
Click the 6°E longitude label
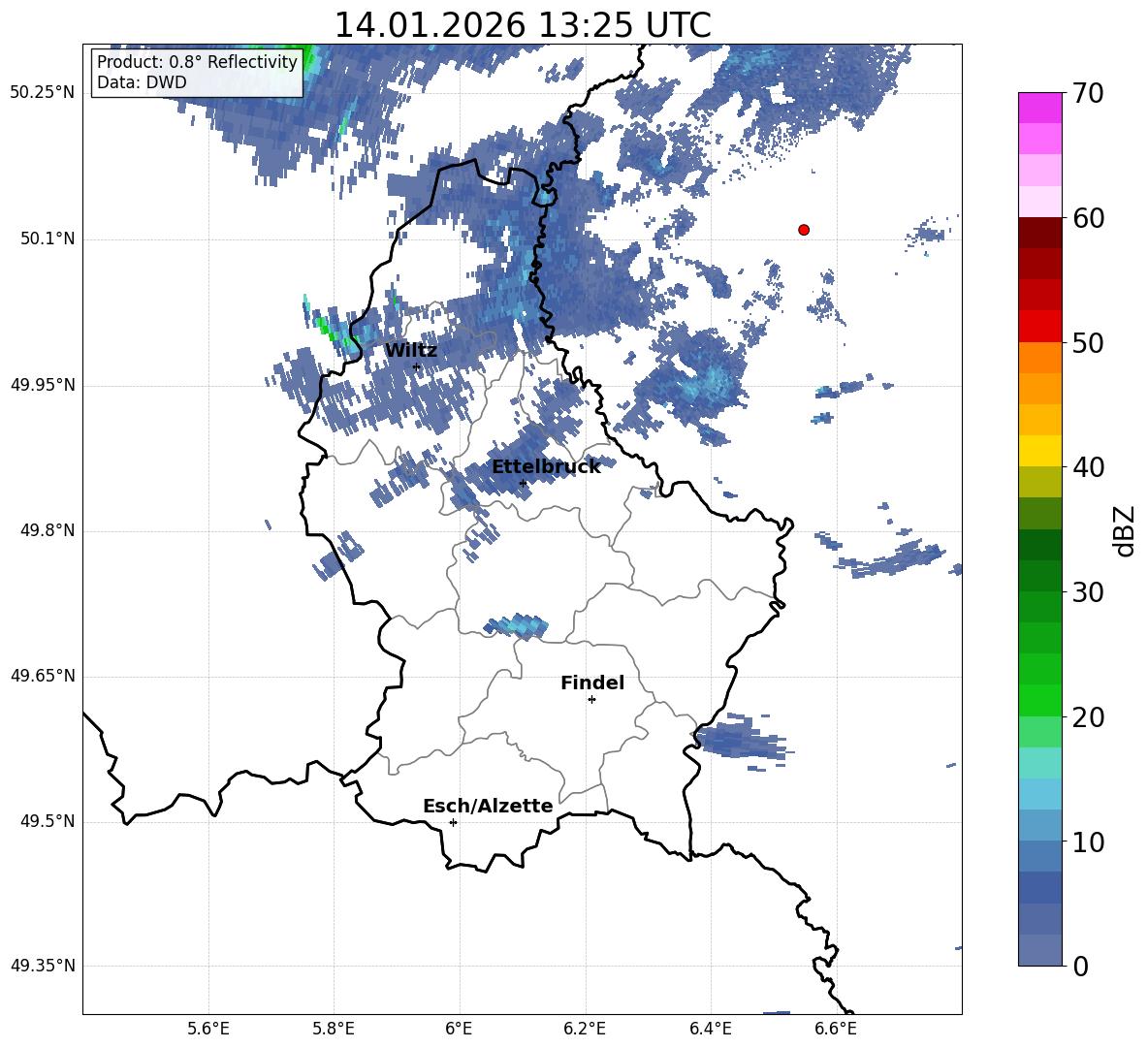coord(459,1029)
